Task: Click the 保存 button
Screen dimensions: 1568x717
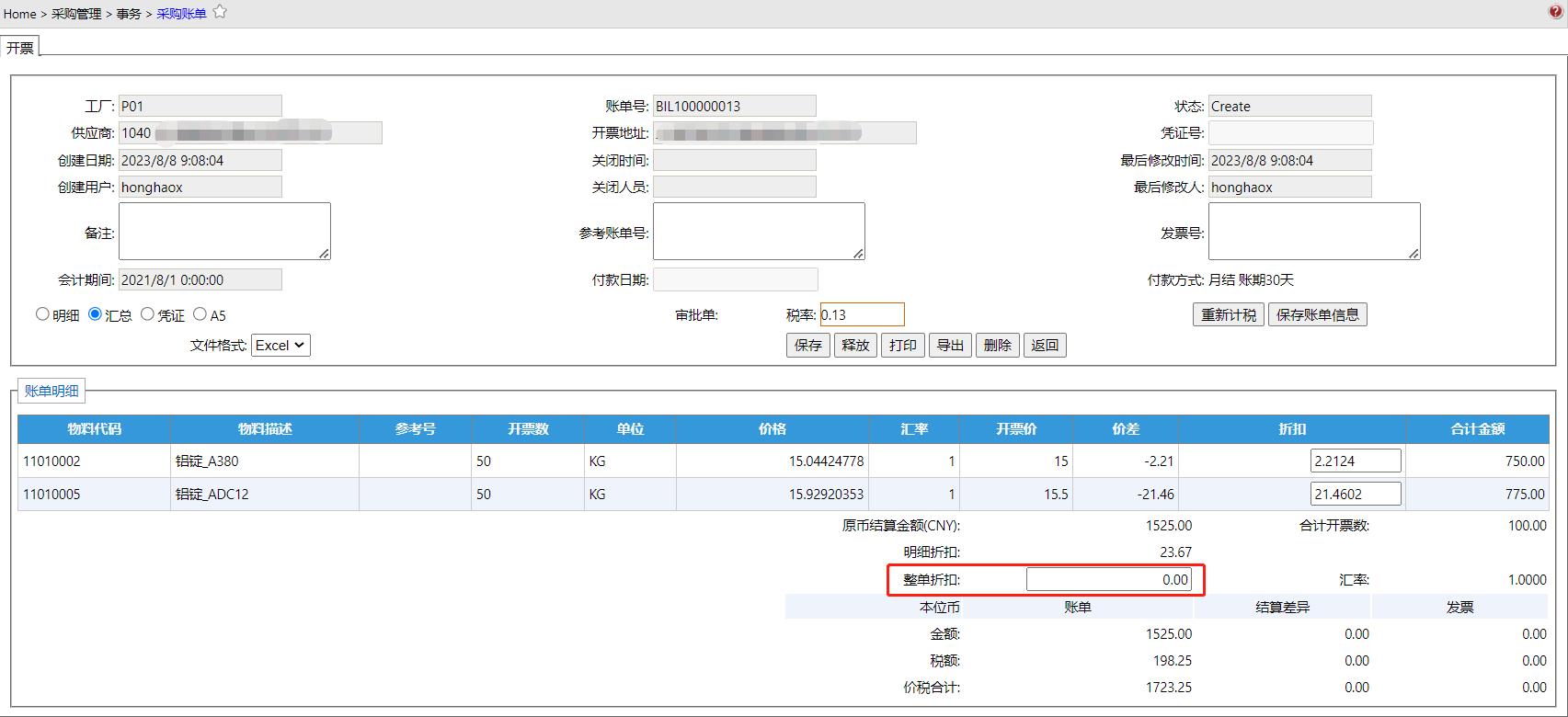Action: (x=808, y=346)
